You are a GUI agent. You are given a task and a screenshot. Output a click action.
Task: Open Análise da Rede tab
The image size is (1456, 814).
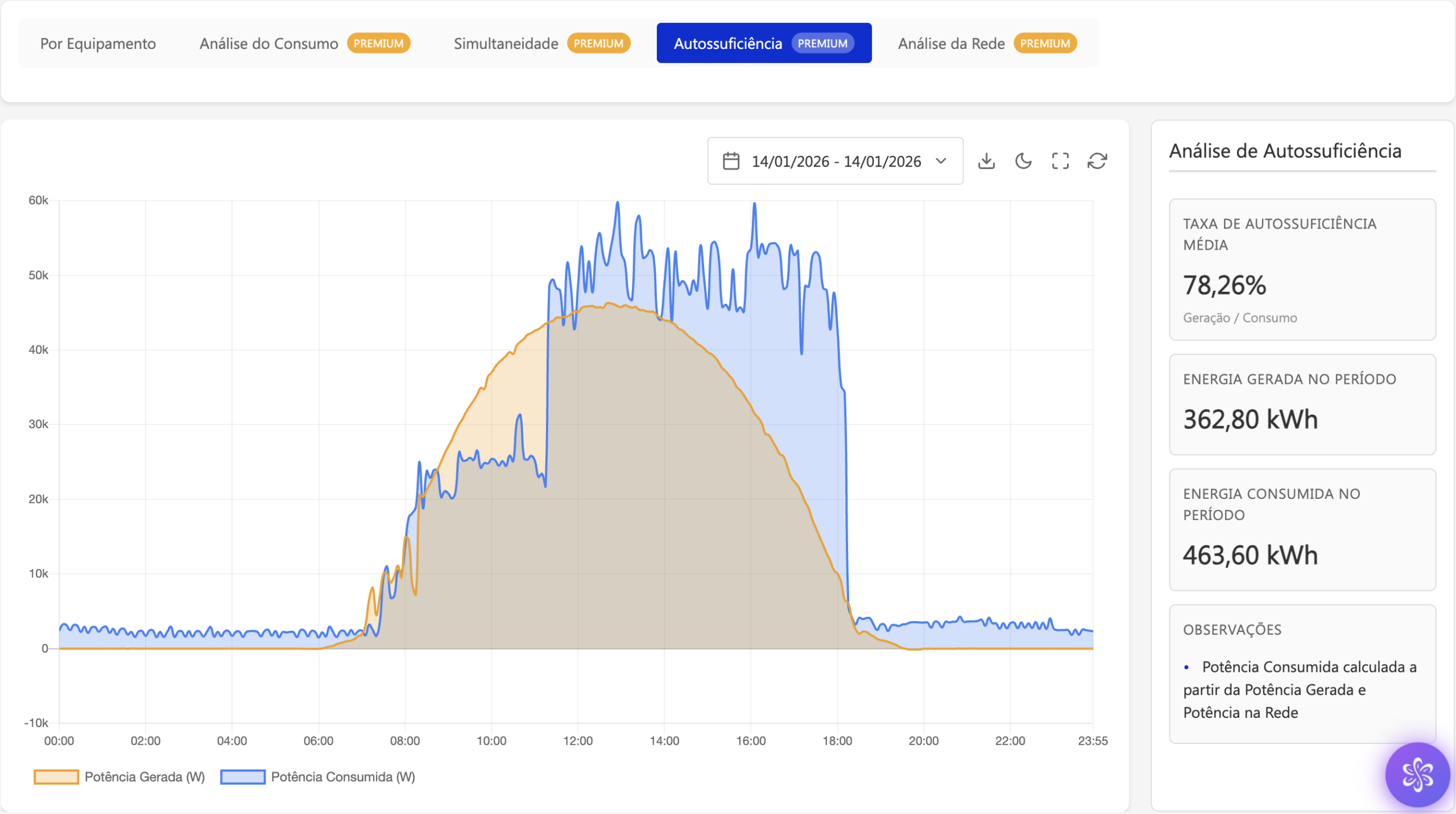[951, 43]
